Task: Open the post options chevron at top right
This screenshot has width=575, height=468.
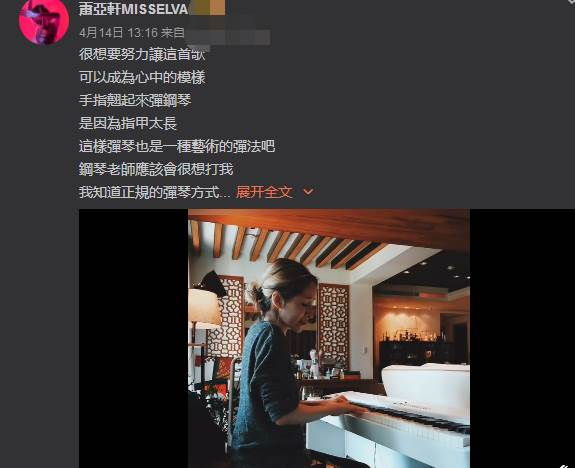Action: [571, 2]
